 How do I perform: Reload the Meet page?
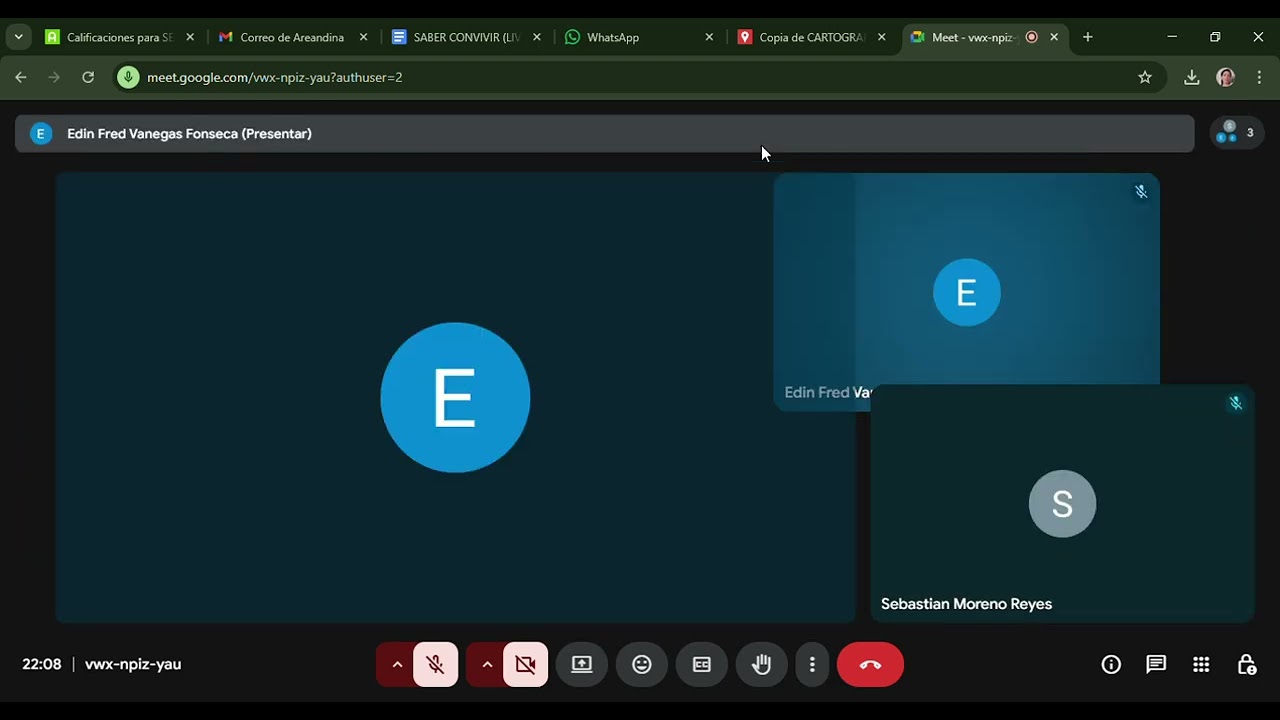(88, 77)
